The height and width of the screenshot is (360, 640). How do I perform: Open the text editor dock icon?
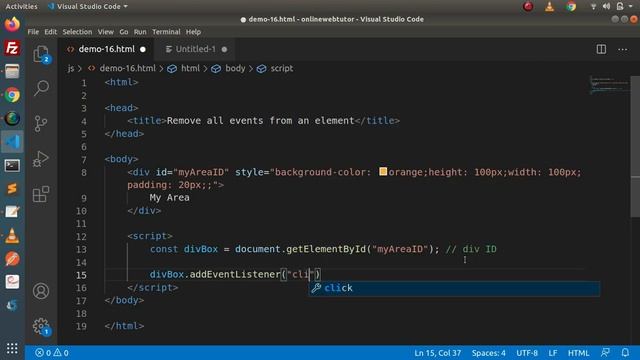[x=12, y=212]
